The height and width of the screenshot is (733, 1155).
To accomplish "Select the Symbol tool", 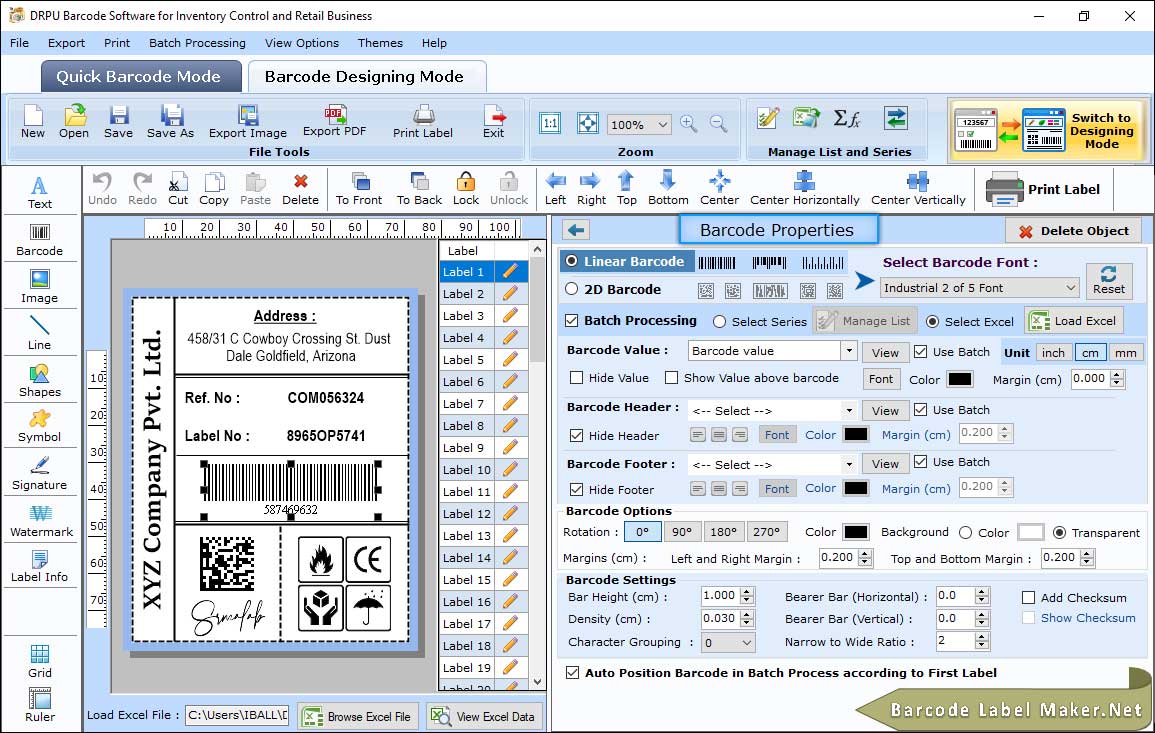I will pos(39,426).
